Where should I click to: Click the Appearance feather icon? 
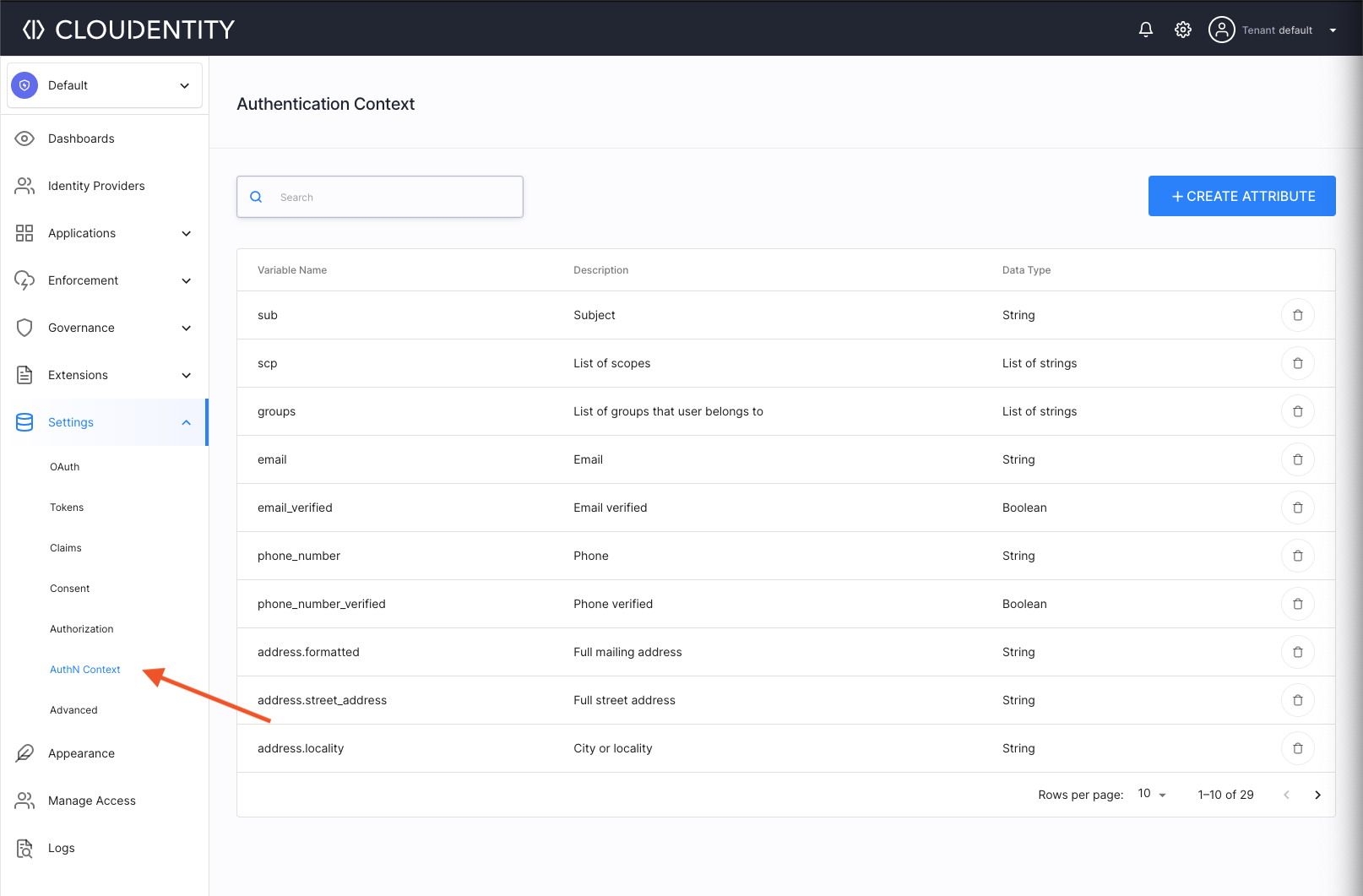click(x=24, y=753)
